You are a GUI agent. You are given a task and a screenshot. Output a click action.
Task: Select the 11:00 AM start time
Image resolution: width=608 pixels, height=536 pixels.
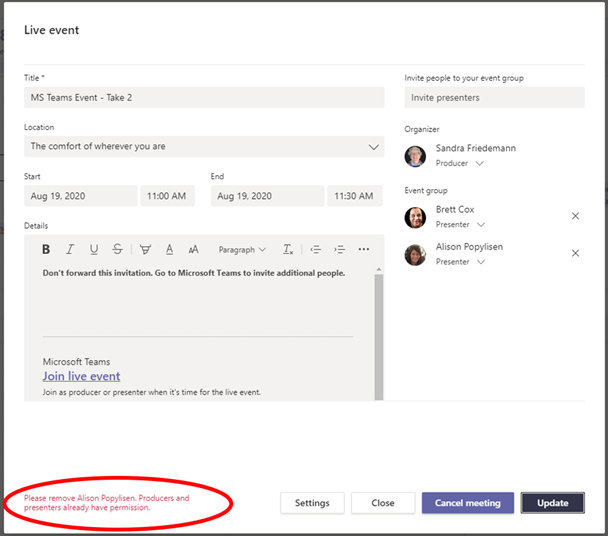(167, 196)
